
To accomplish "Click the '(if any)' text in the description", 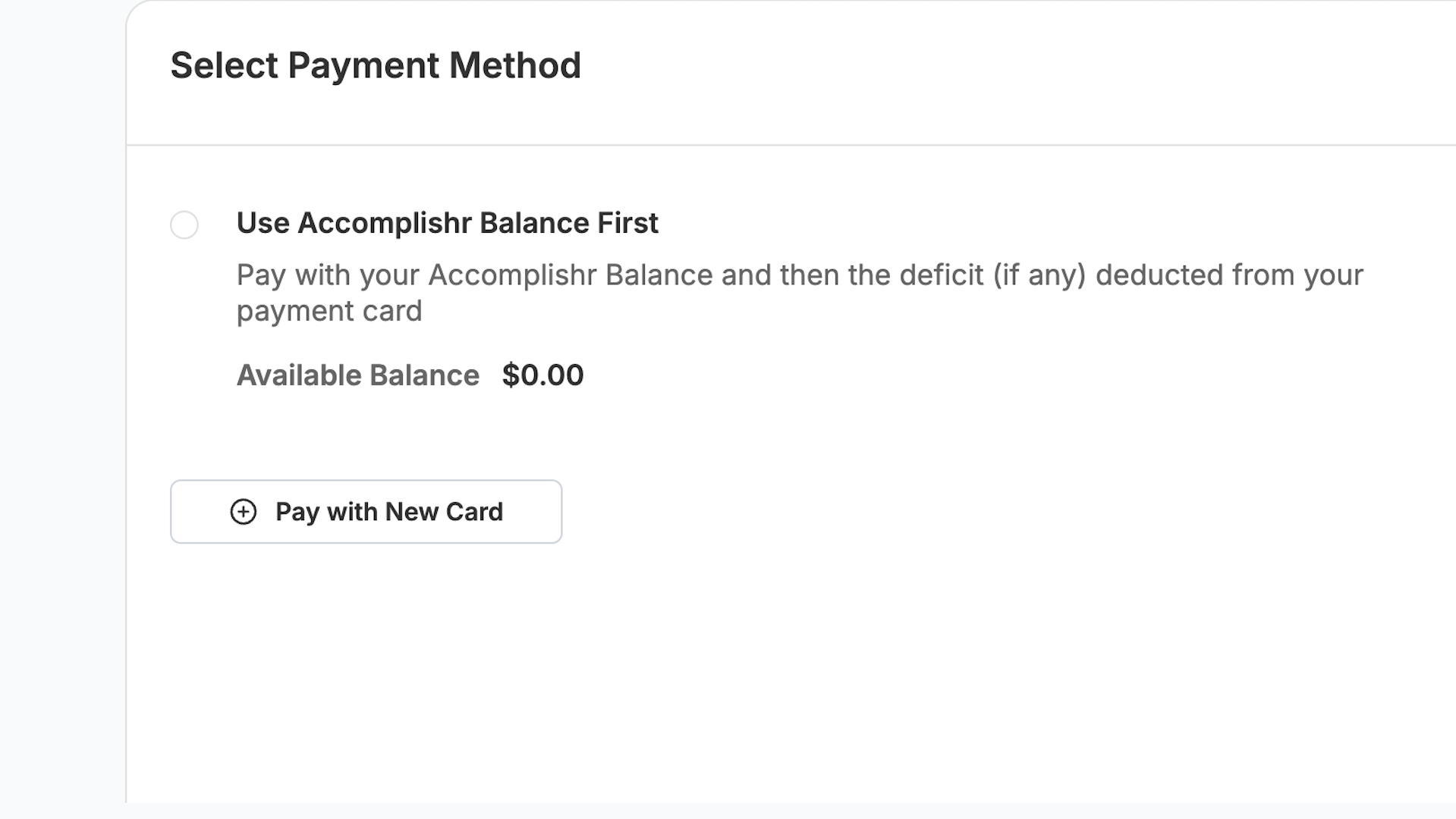I will pos(1040,275).
